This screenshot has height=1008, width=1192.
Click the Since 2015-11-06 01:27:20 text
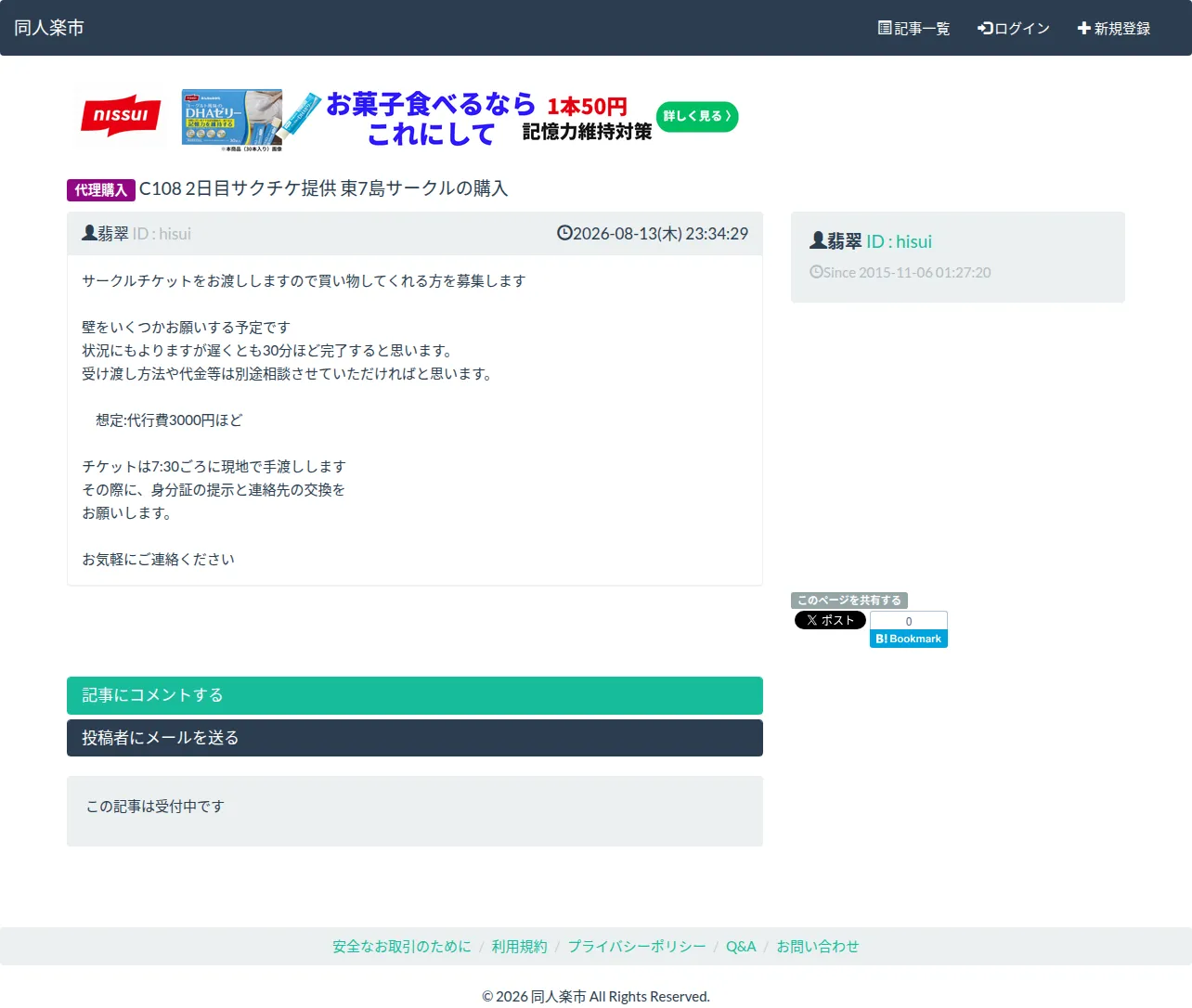click(x=907, y=272)
